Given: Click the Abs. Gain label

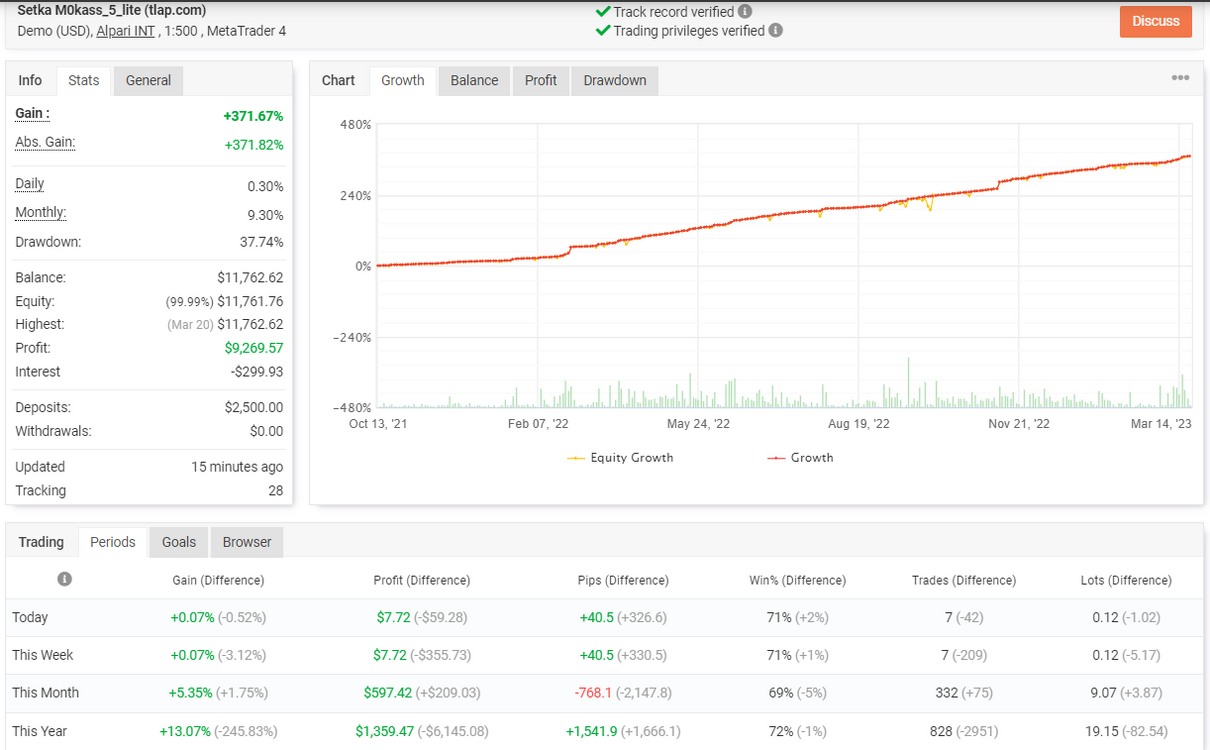Looking at the screenshot, I should 45,142.
